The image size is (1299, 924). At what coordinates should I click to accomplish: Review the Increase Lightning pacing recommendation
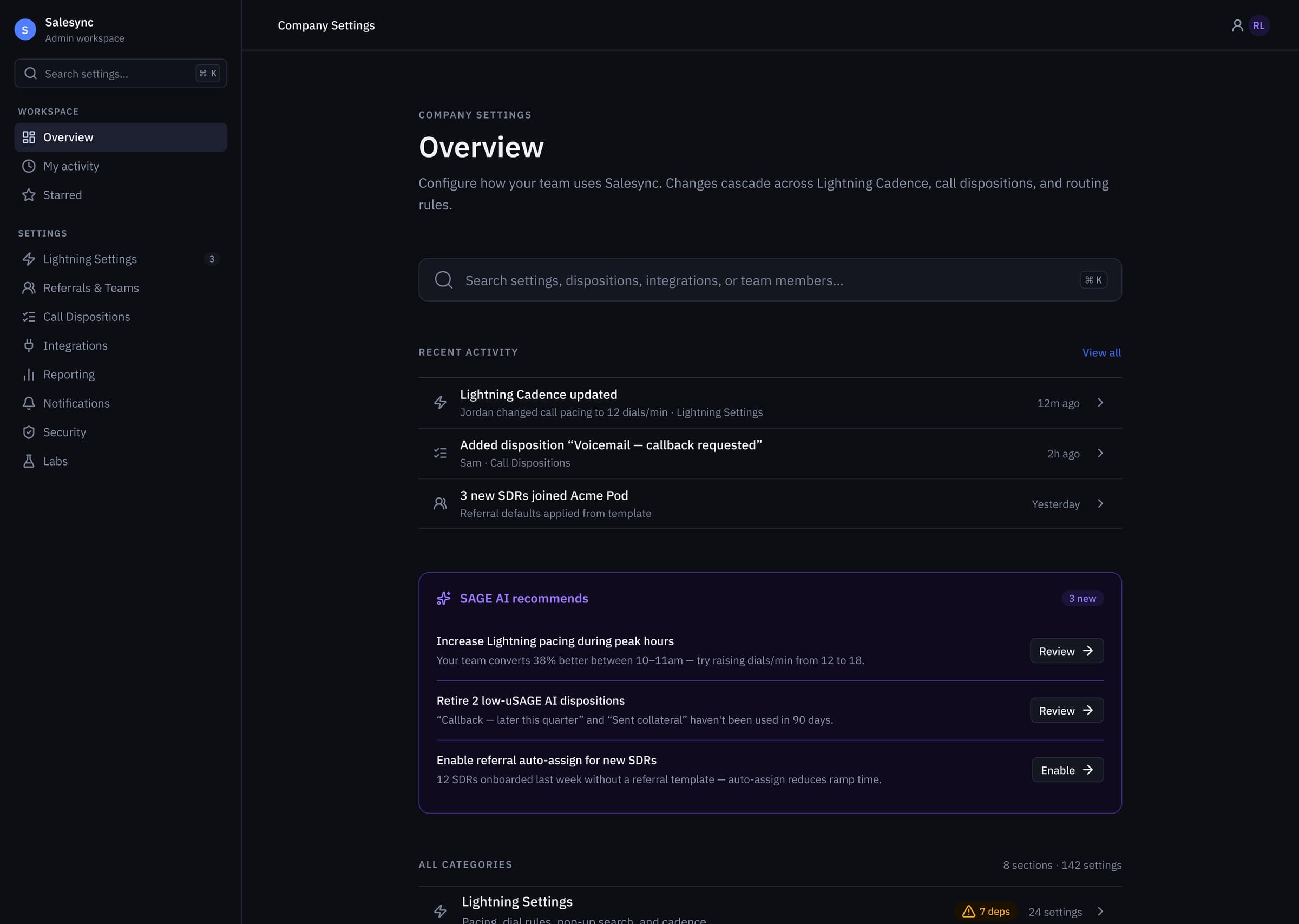(x=1066, y=651)
